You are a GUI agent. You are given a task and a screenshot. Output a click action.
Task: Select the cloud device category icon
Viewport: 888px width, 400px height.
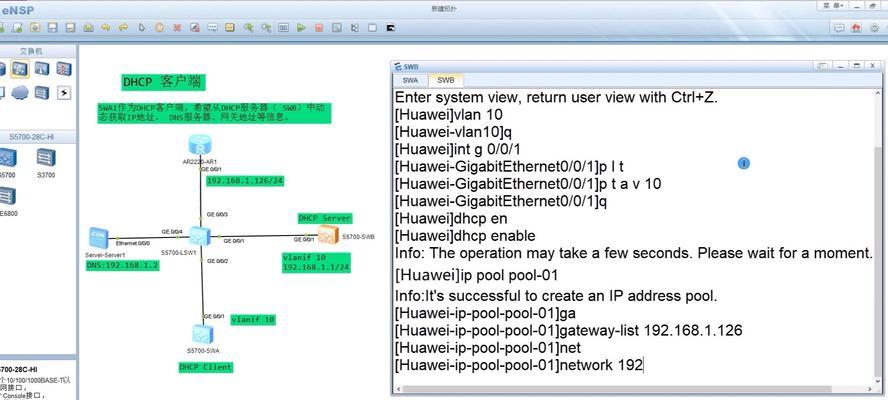click(x=20, y=92)
